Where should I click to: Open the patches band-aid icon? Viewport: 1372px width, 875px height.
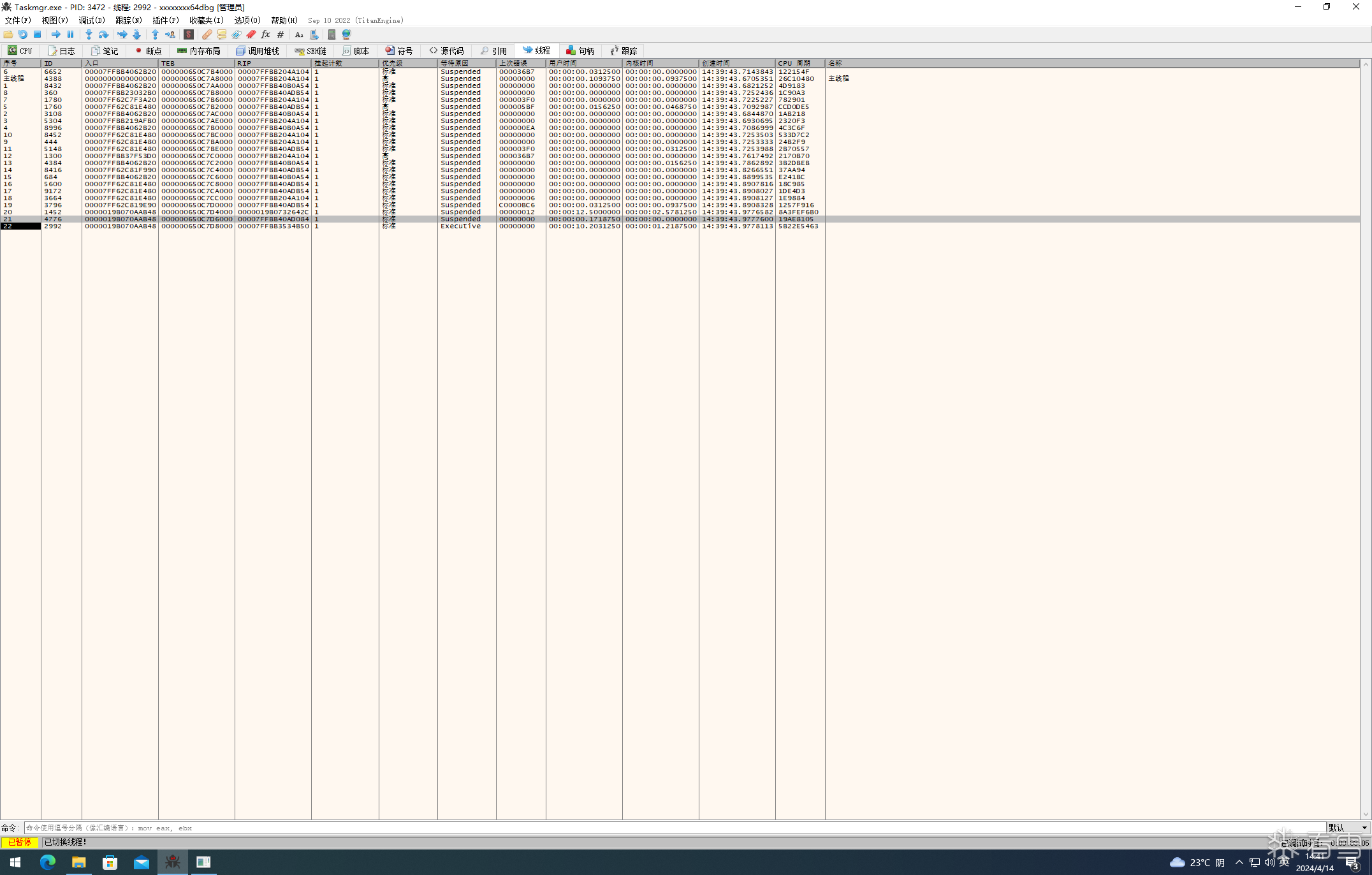(x=207, y=34)
